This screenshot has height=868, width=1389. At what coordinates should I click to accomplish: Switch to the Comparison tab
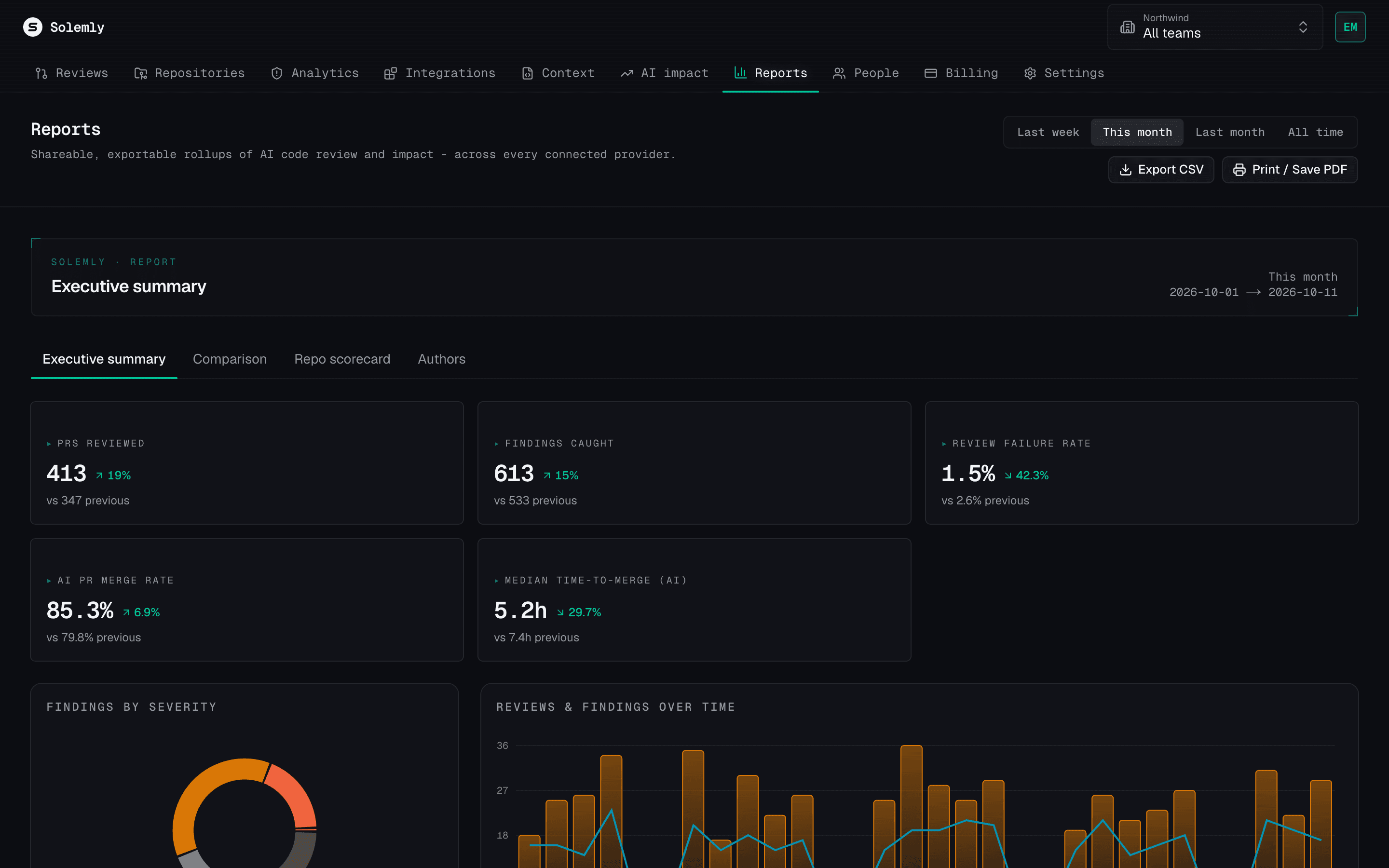[230, 359]
